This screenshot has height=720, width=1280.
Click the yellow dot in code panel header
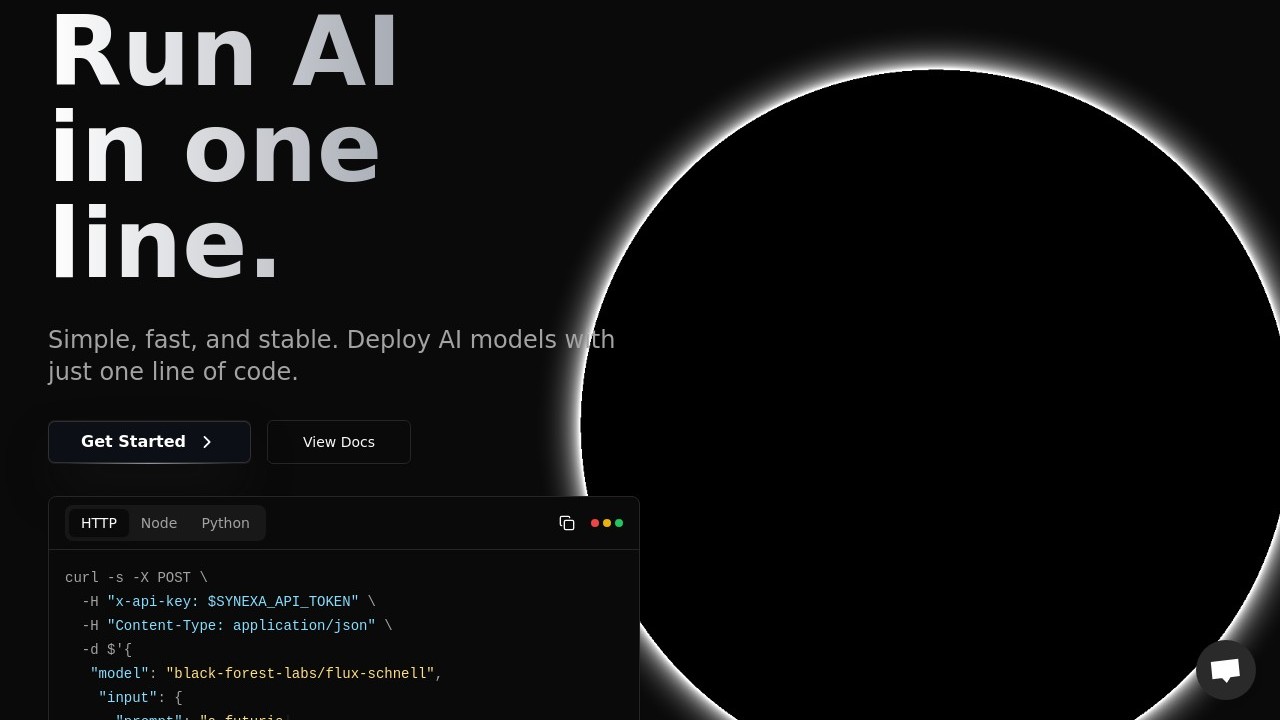coord(607,523)
